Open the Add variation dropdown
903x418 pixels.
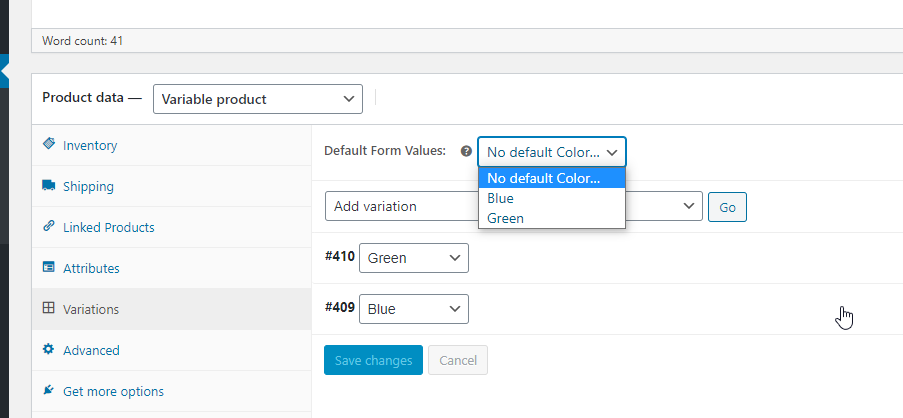click(513, 206)
